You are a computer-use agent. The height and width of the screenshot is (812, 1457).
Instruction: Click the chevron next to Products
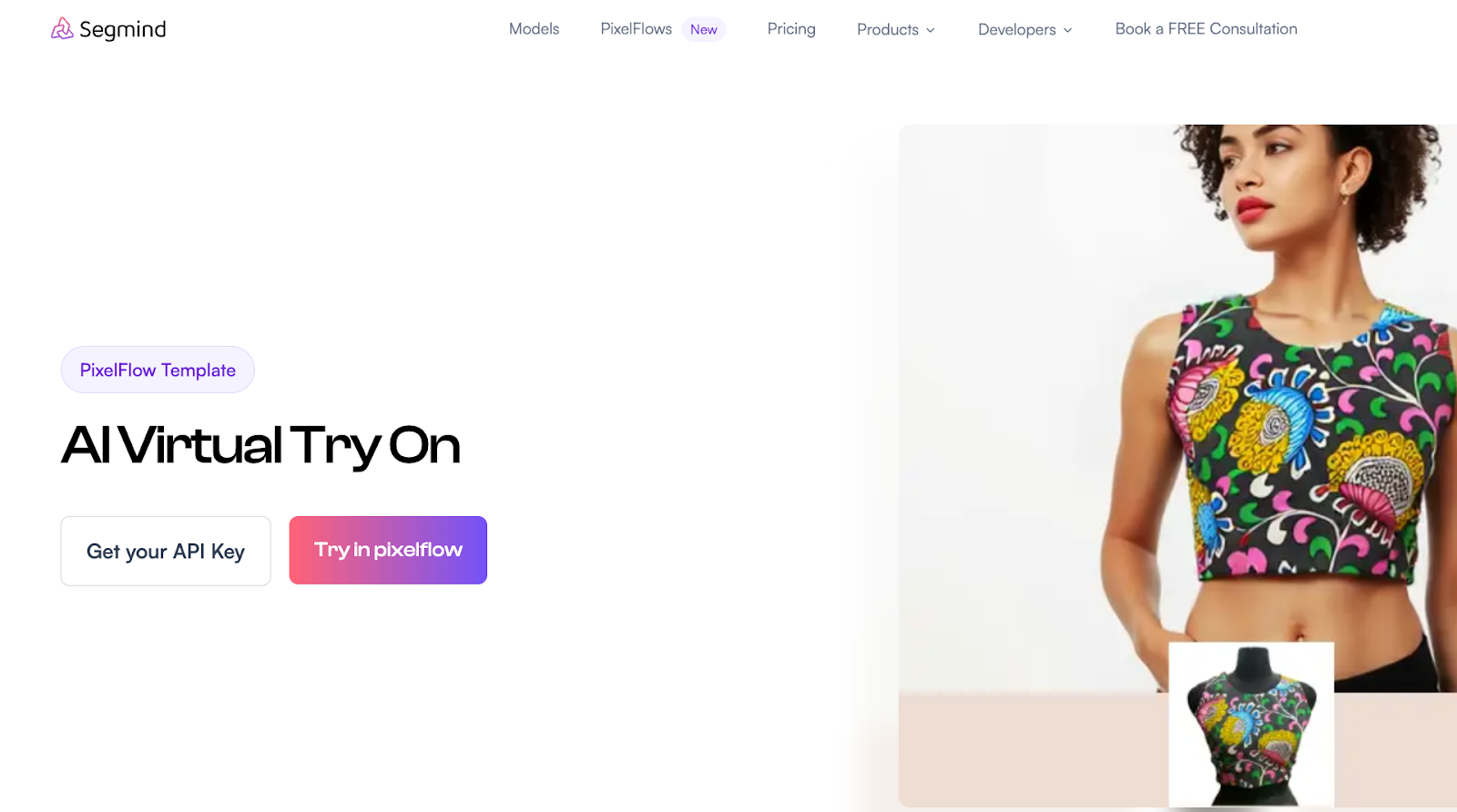pos(931,30)
